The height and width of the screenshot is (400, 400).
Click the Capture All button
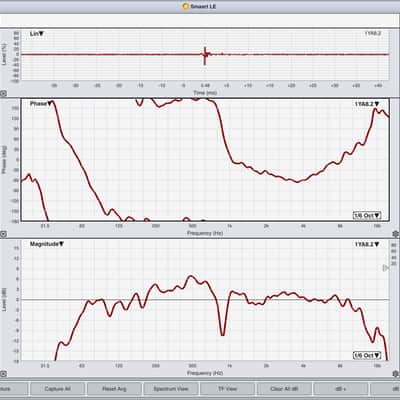click(x=57, y=389)
